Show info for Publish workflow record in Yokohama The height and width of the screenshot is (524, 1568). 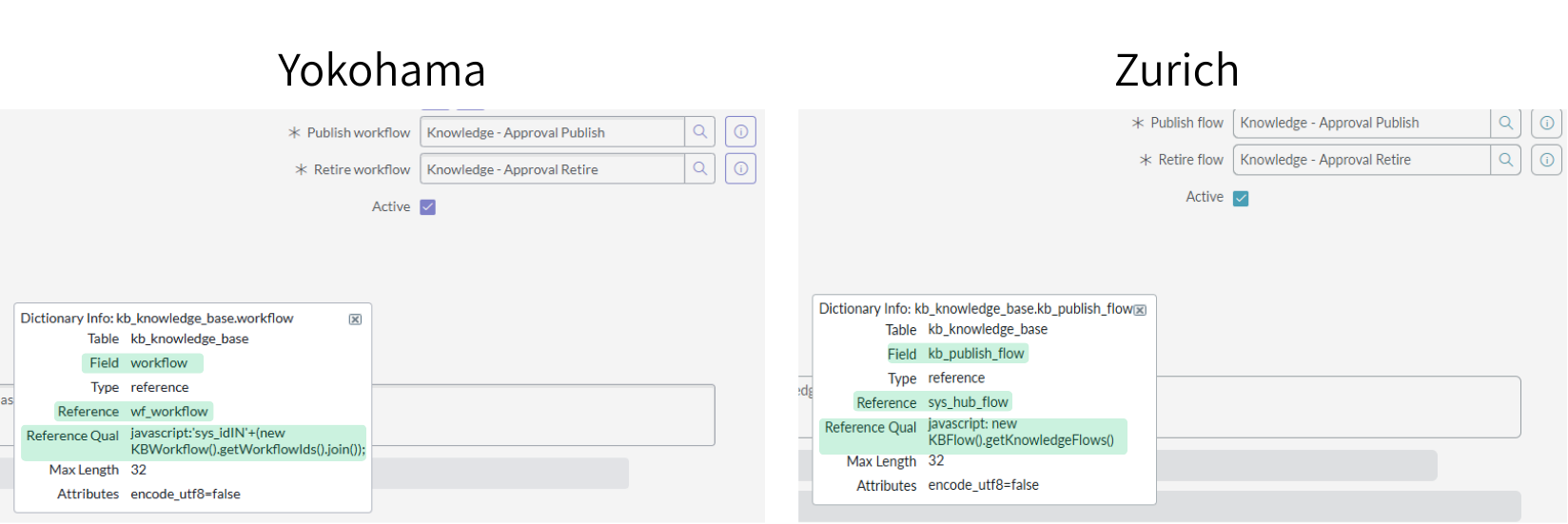click(x=740, y=132)
